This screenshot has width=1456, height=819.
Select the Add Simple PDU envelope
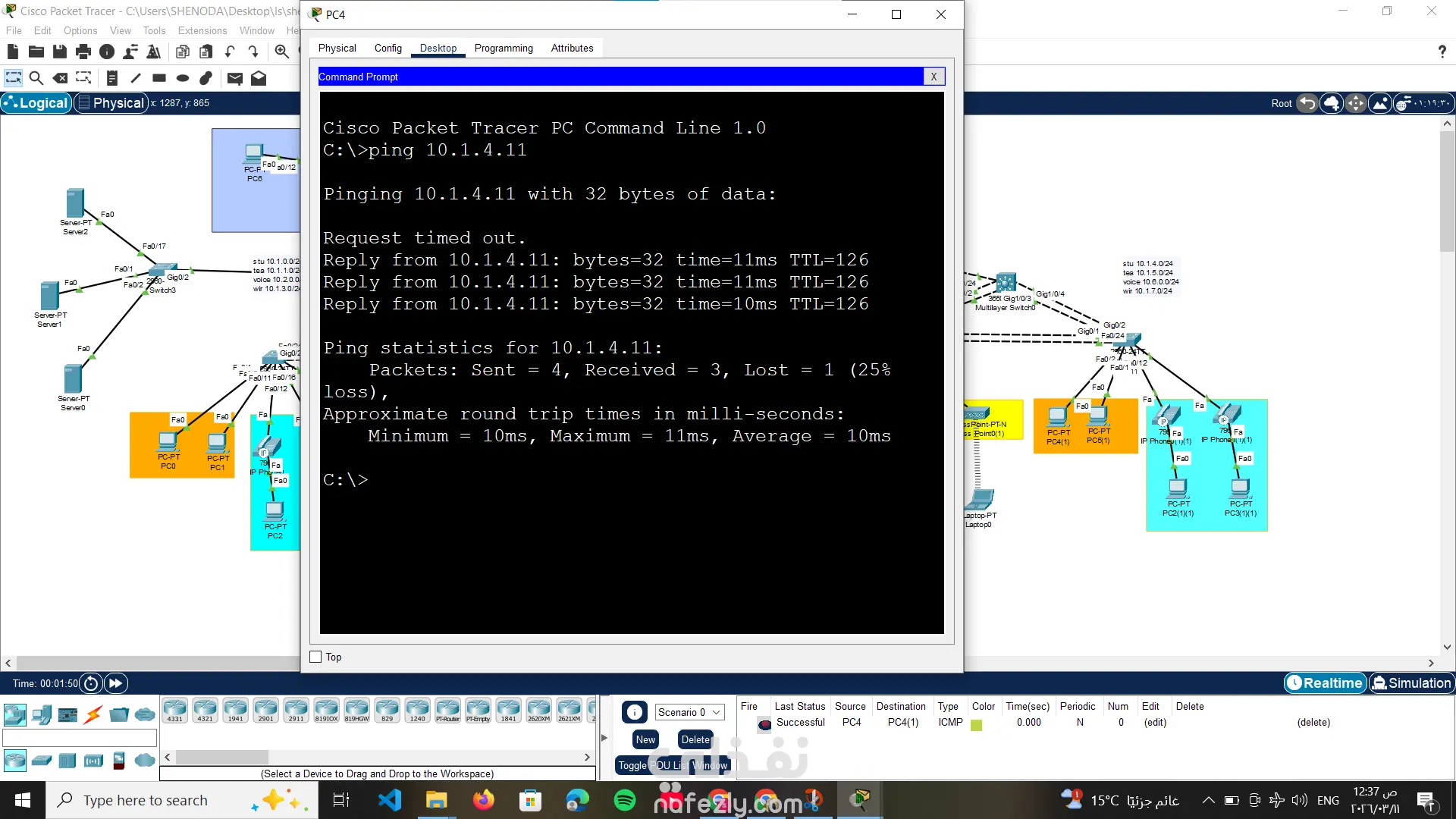click(x=234, y=78)
